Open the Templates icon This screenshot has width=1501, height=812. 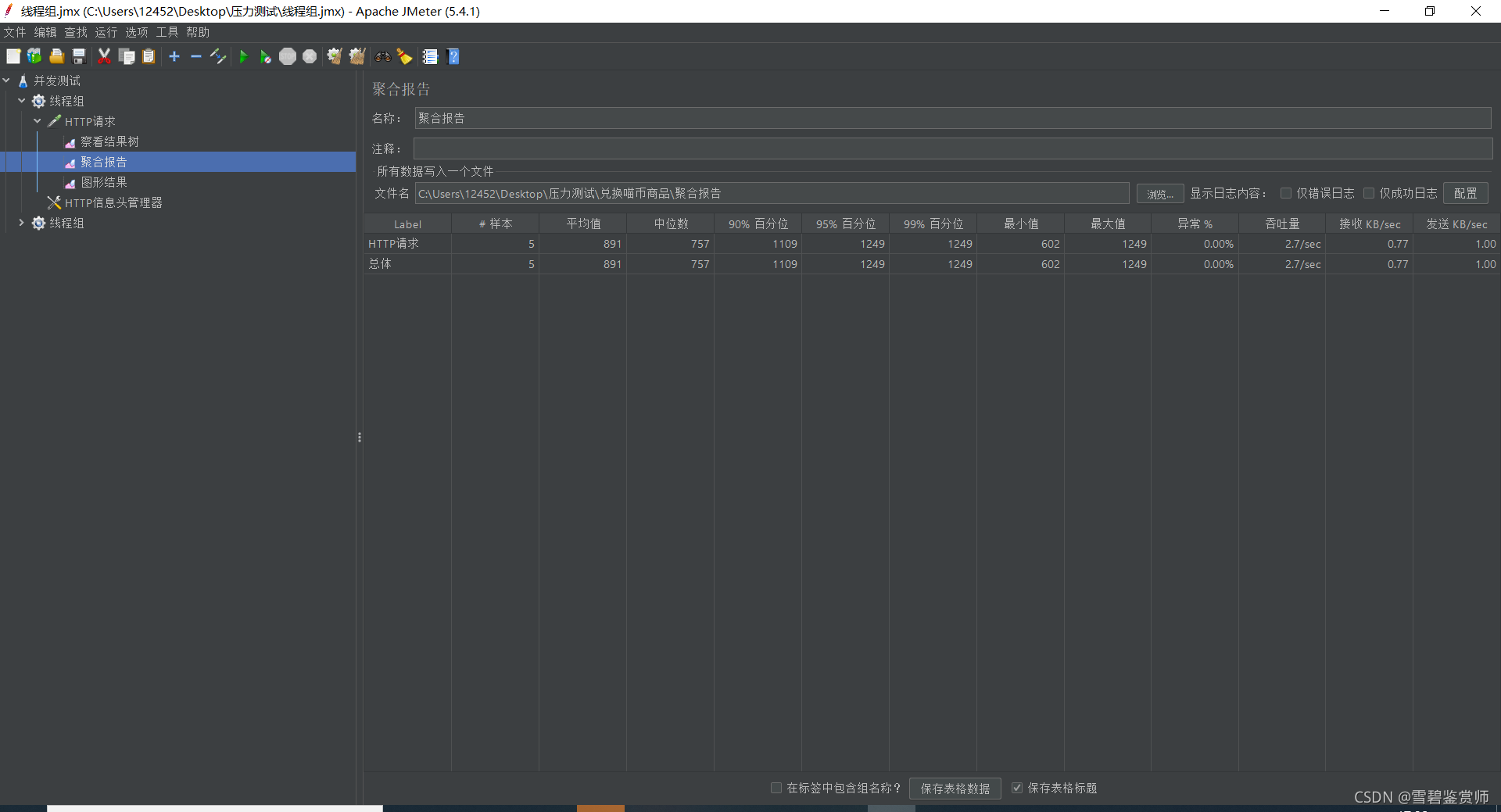click(x=34, y=56)
